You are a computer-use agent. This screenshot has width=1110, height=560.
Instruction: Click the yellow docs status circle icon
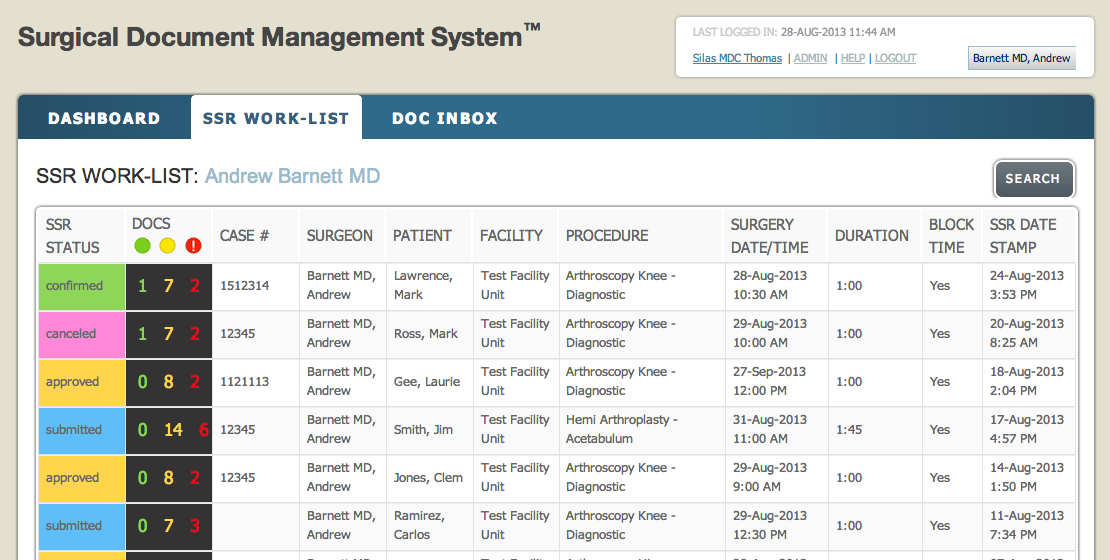167,245
